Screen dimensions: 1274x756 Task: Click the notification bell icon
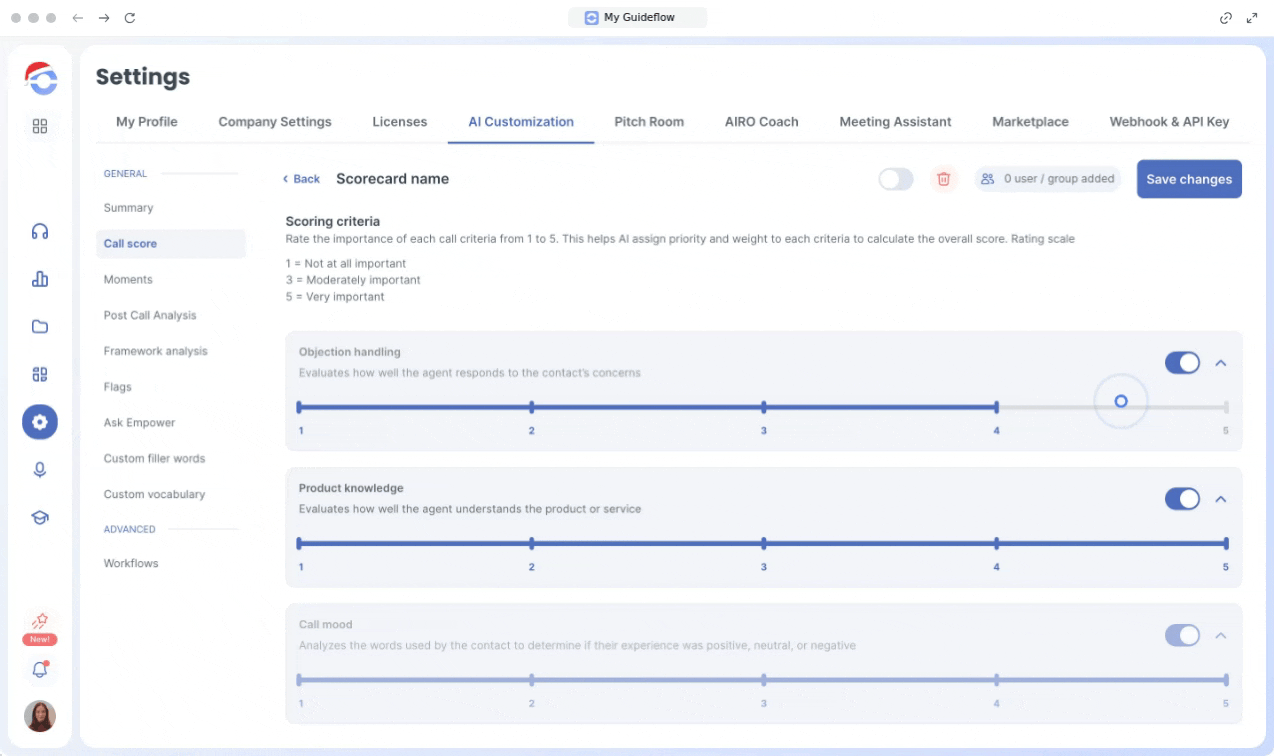tap(40, 670)
